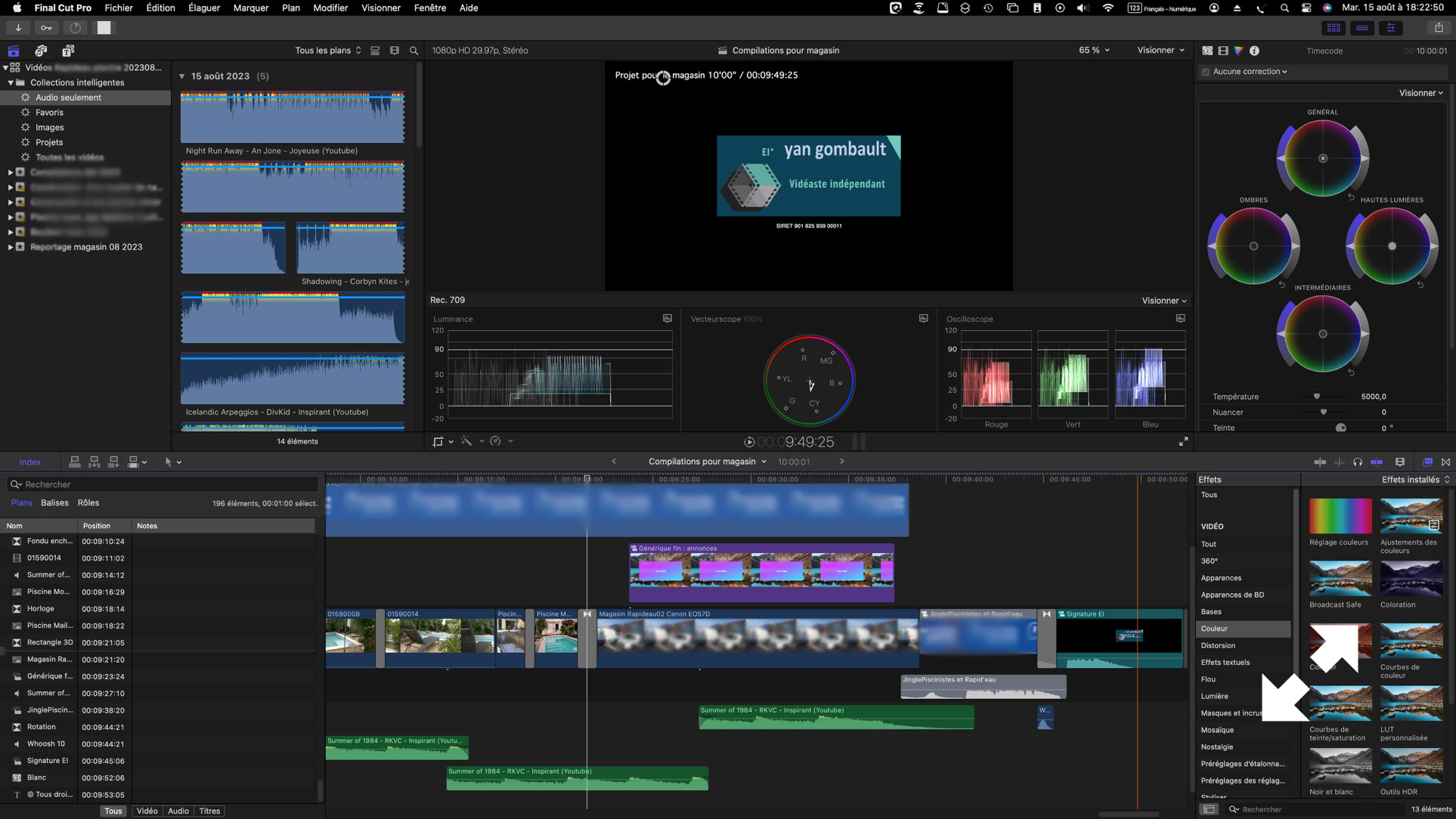Open the transform tool popup in viewer
Viewport: 1456px width, 819px height.
(442, 441)
